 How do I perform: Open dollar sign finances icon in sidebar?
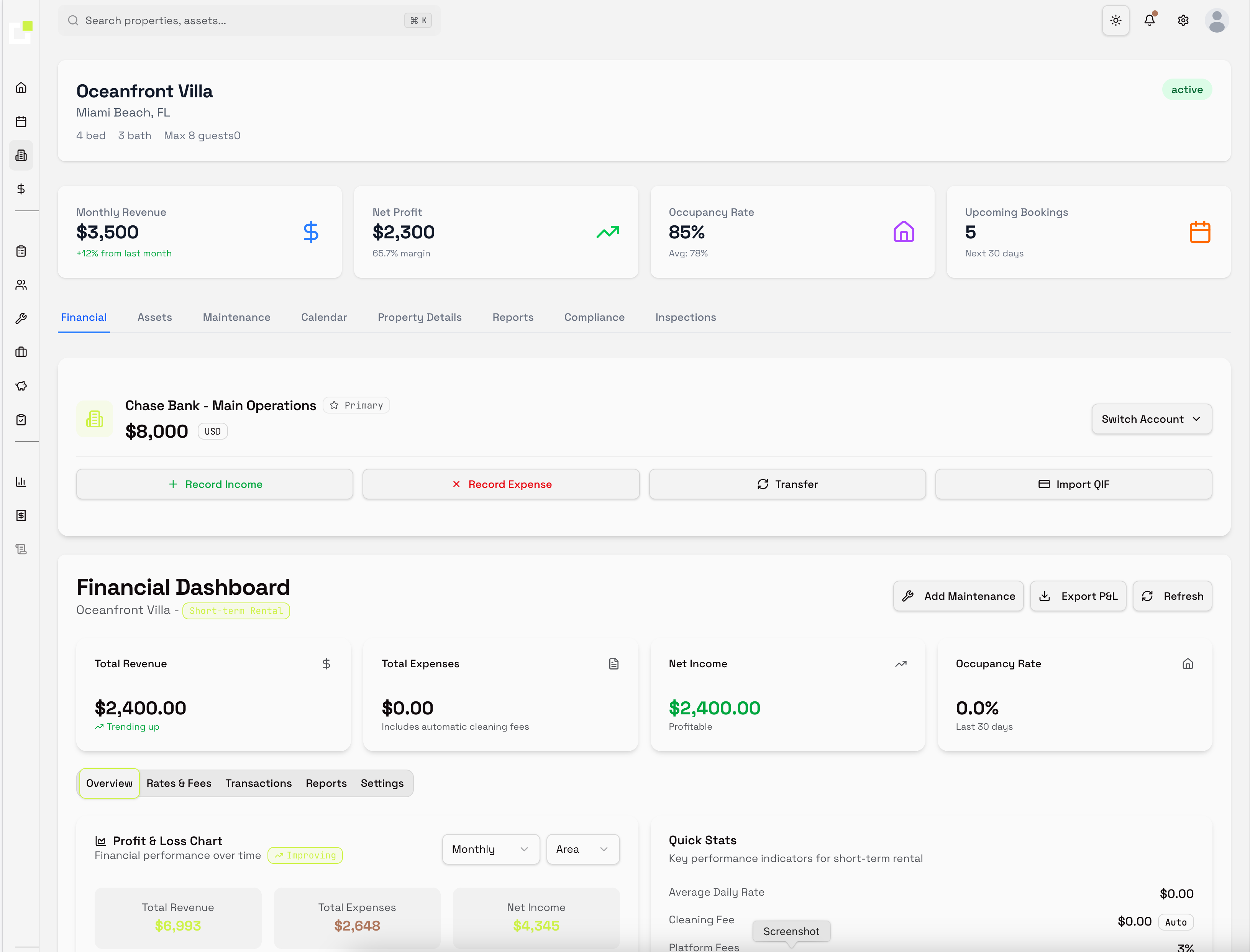[x=21, y=189]
